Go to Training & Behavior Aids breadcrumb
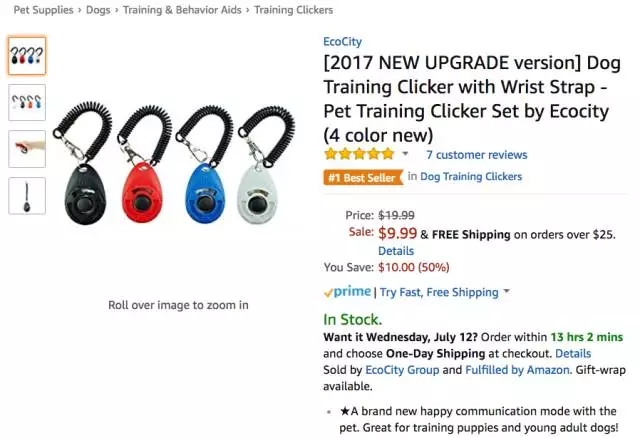 182,10
